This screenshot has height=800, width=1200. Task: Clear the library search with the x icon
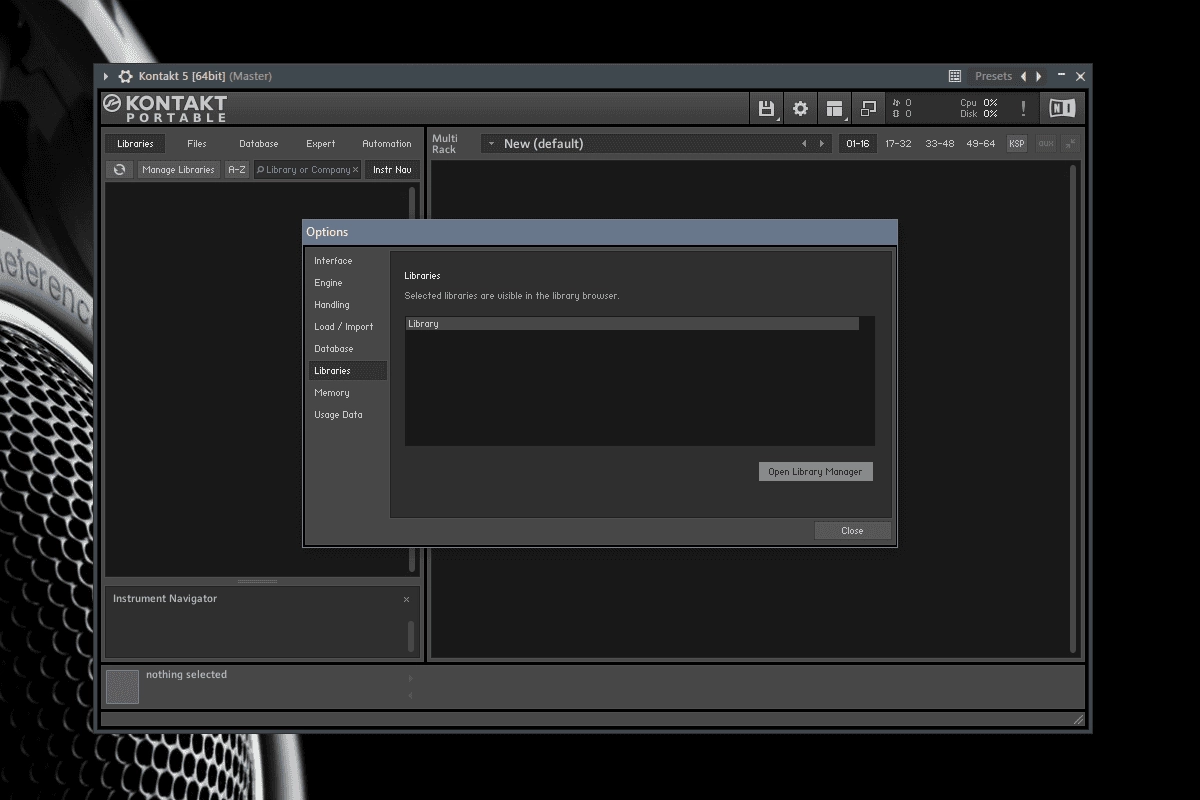tap(355, 170)
